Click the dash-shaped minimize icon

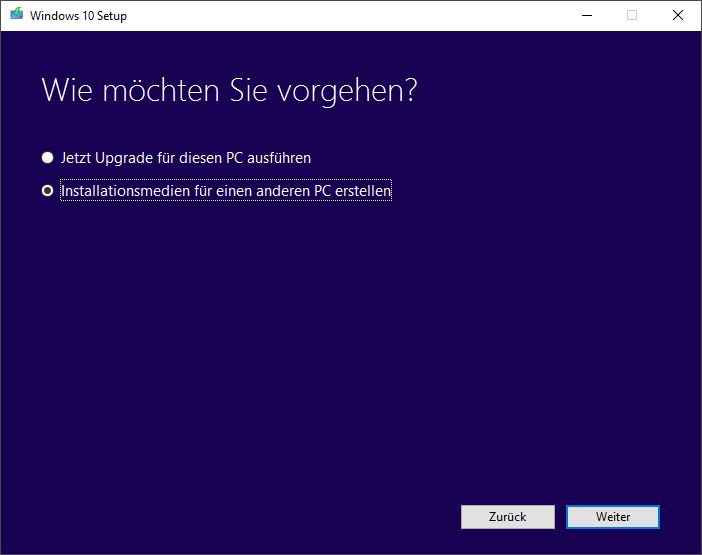tap(587, 15)
